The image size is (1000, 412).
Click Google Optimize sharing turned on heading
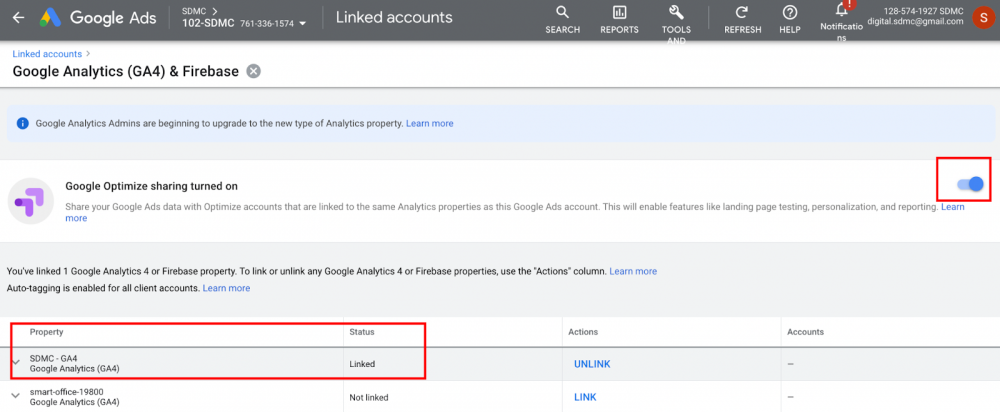pyautogui.click(x=152, y=186)
